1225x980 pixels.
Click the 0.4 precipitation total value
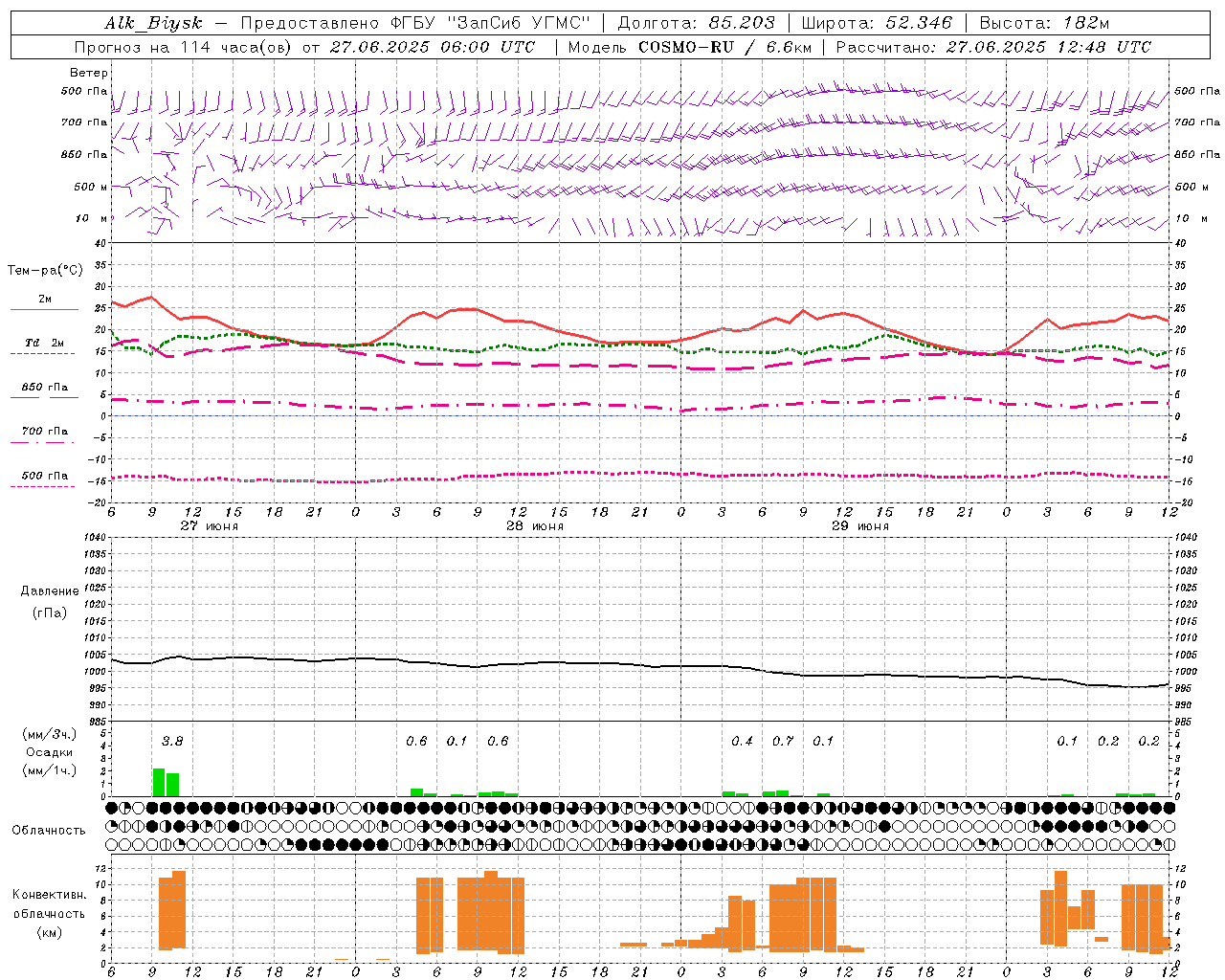click(x=742, y=741)
